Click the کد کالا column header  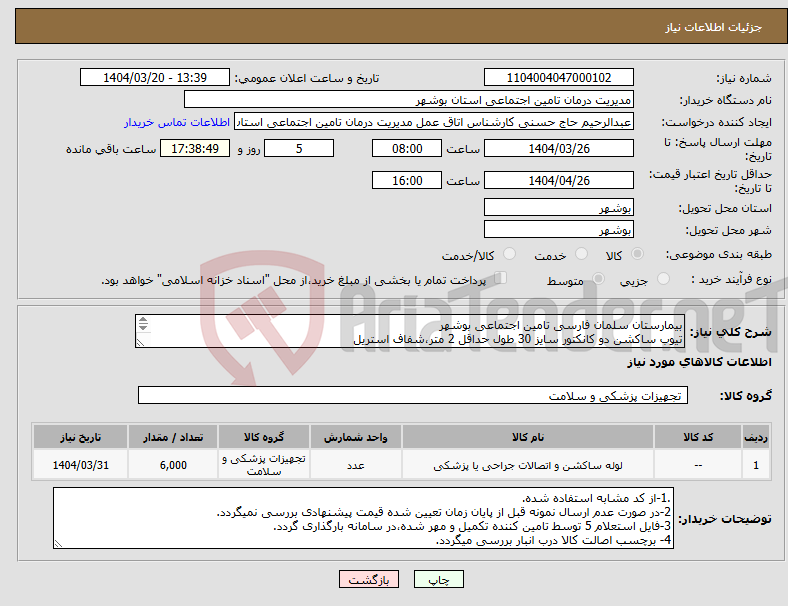click(x=698, y=437)
